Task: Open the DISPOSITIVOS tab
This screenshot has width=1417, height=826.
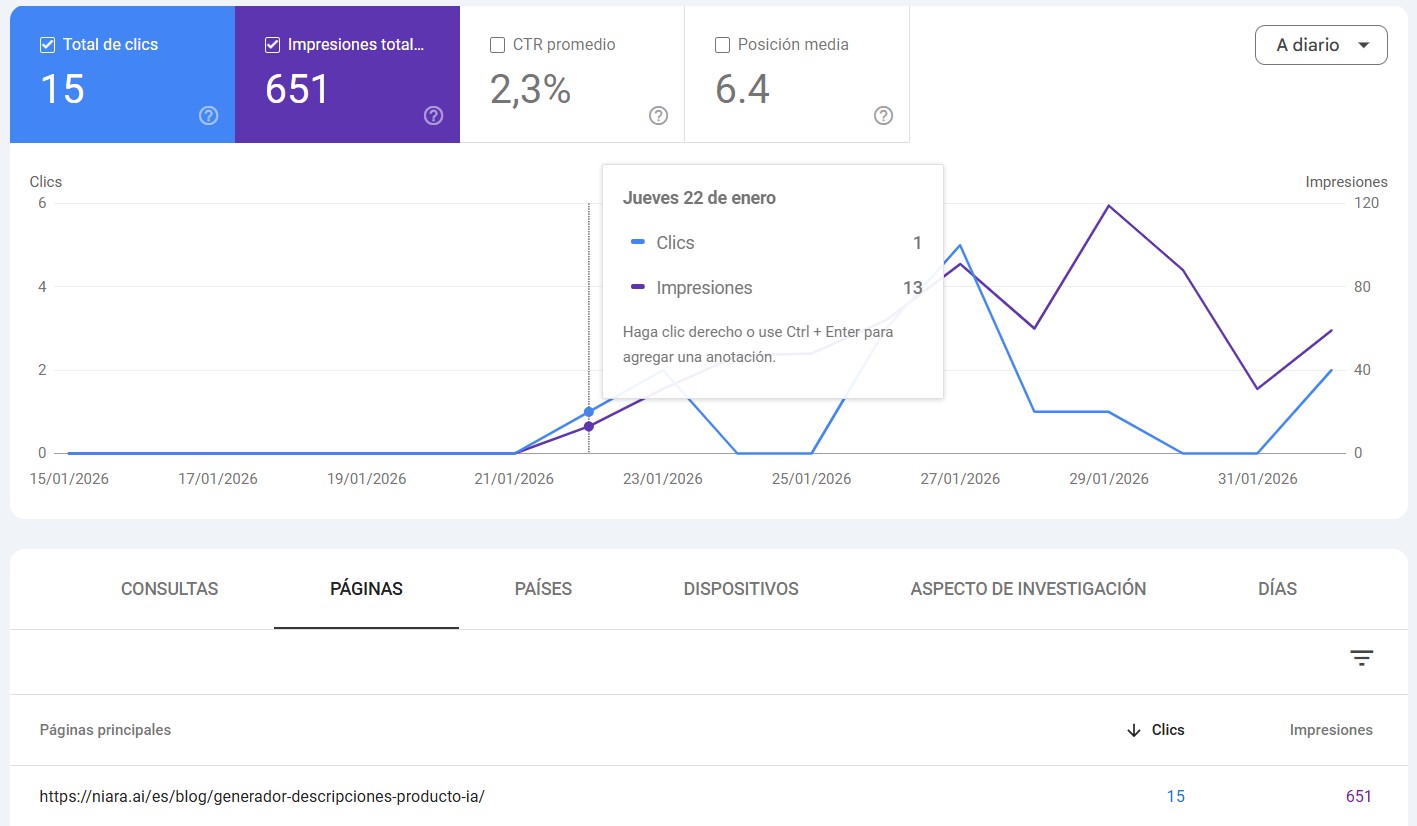Action: (741, 589)
